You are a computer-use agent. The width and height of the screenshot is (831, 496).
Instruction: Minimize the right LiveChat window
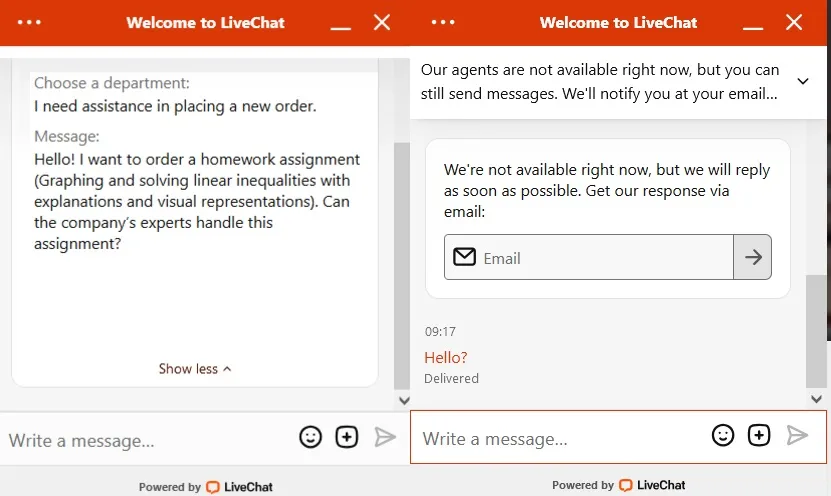tap(753, 28)
